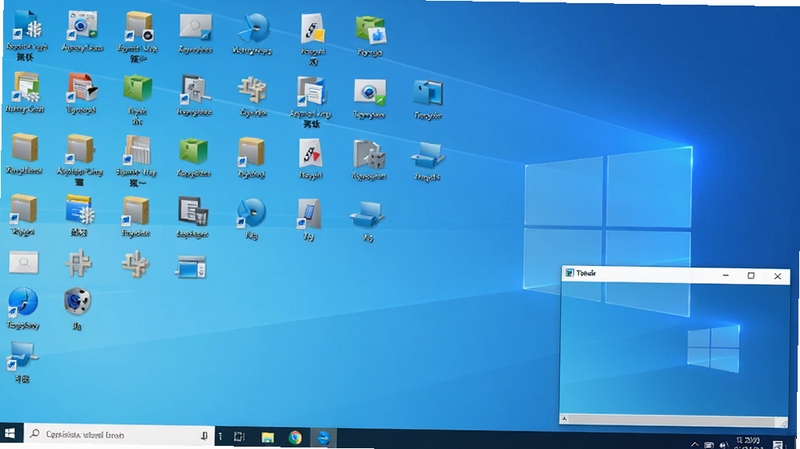Viewport: 800px width, 449px height.
Task: Open the green box with the thumbs-up picture
Action: coord(371,29)
